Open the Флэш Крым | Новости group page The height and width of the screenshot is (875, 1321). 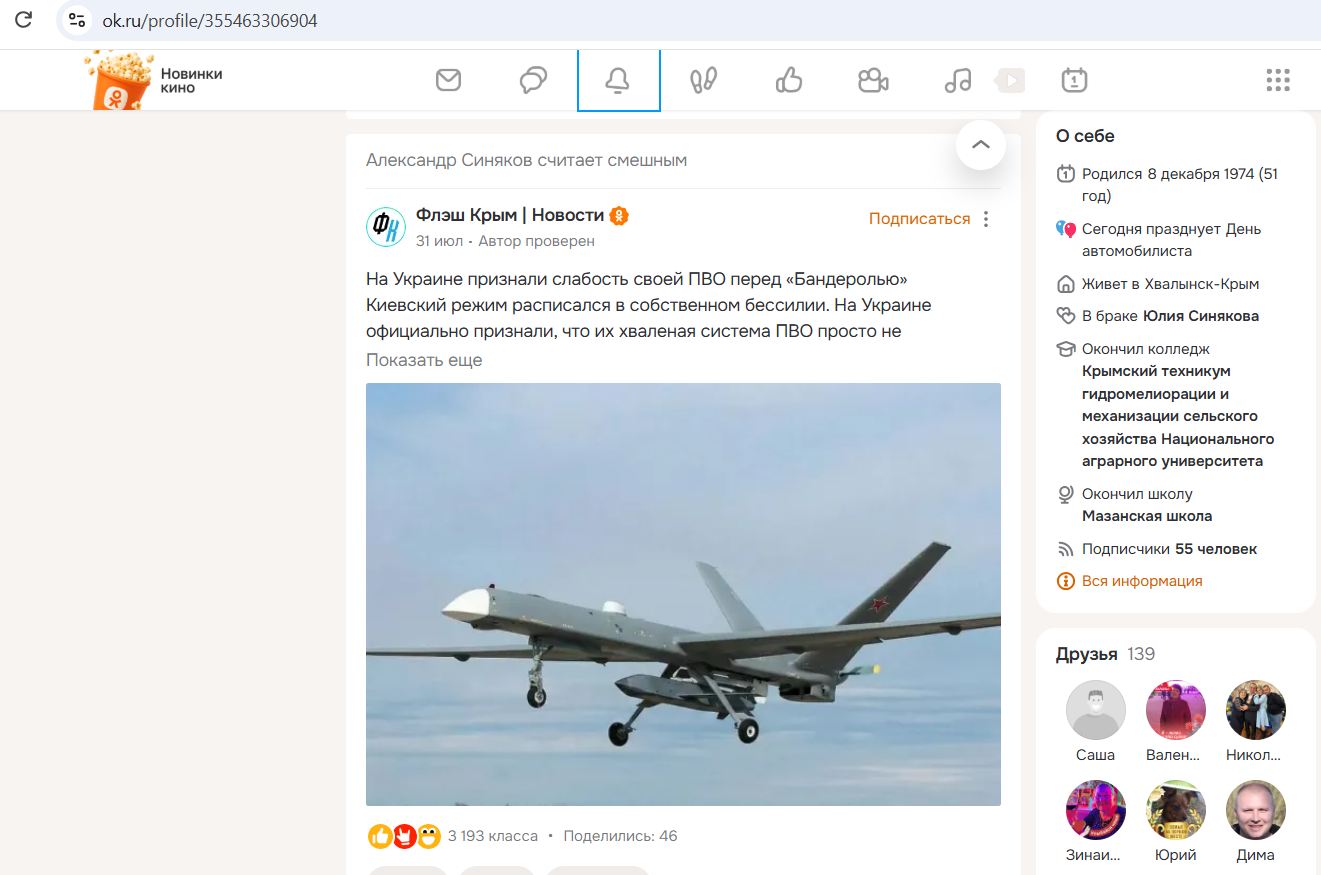[510, 215]
